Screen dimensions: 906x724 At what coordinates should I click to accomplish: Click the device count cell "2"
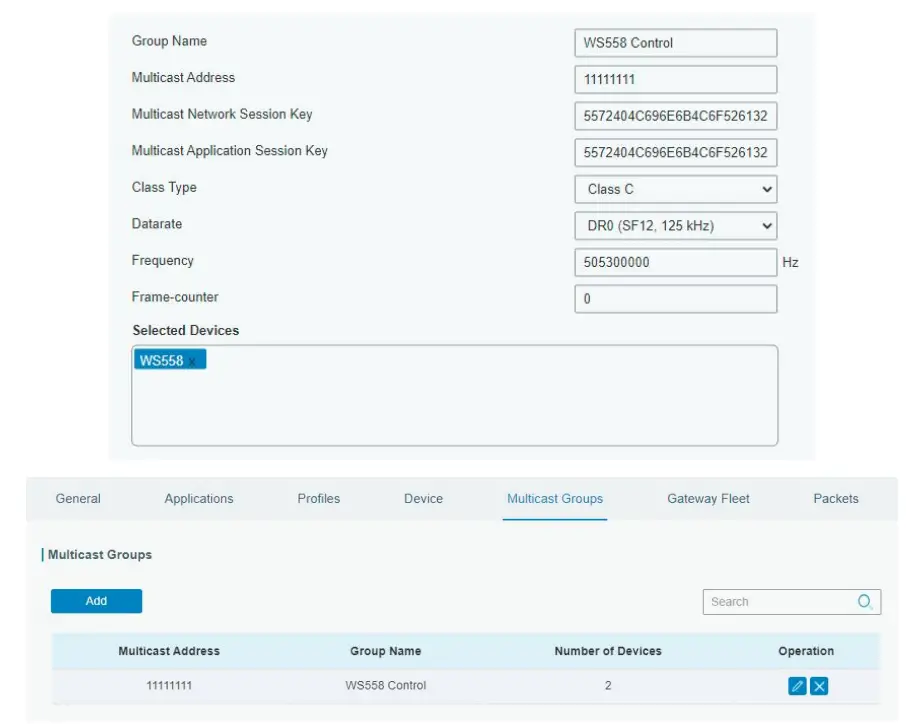tap(608, 686)
